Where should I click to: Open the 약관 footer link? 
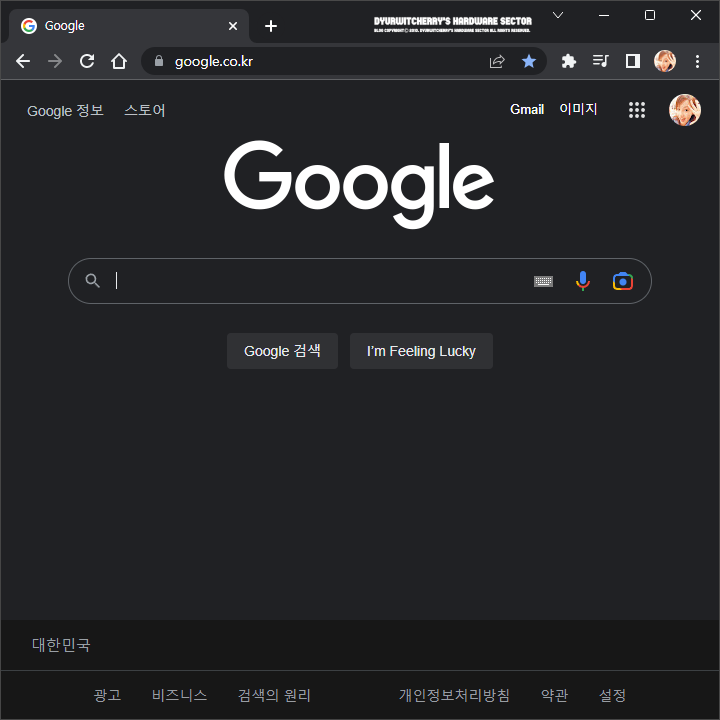click(x=555, y=695)
